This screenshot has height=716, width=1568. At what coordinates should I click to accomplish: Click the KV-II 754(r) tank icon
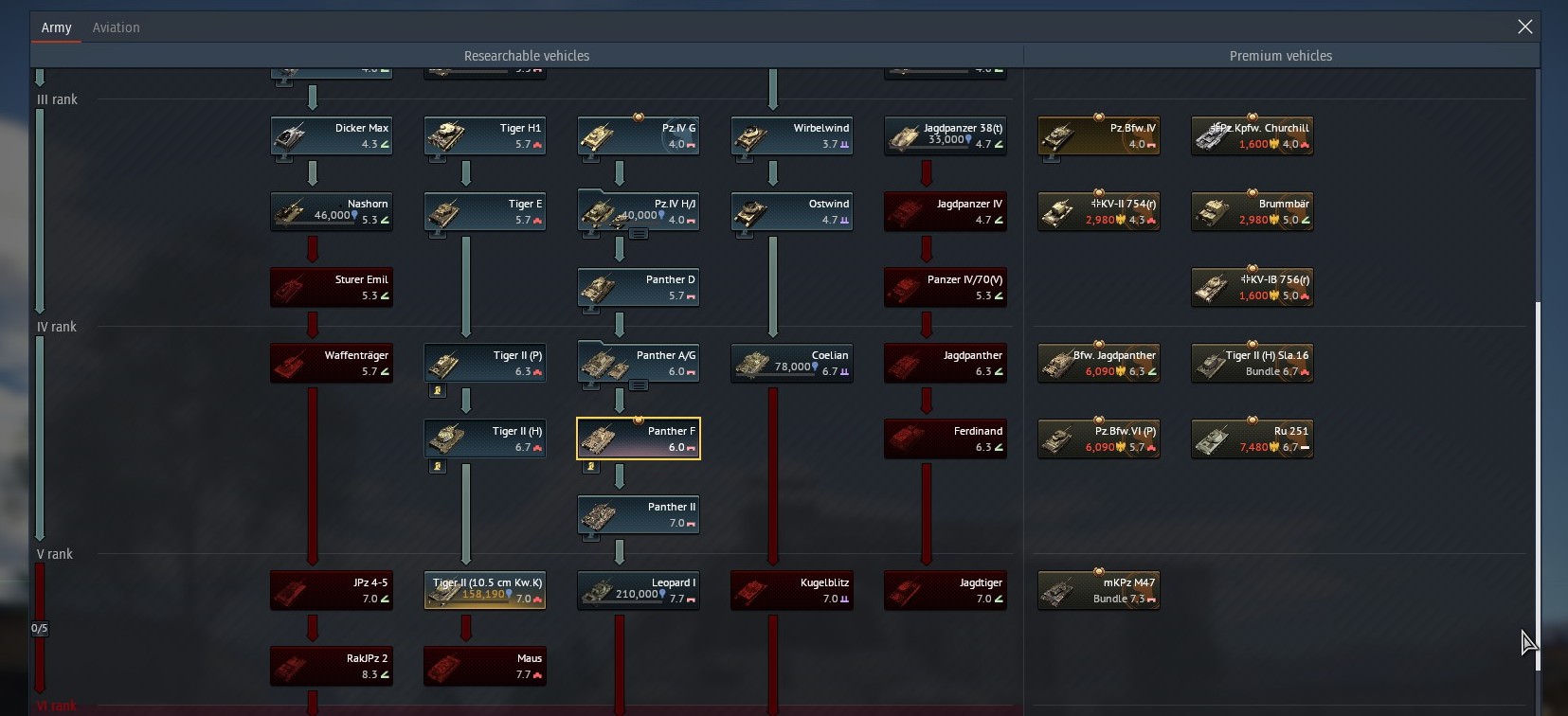pyautogui.click(x=1057, y=212)
